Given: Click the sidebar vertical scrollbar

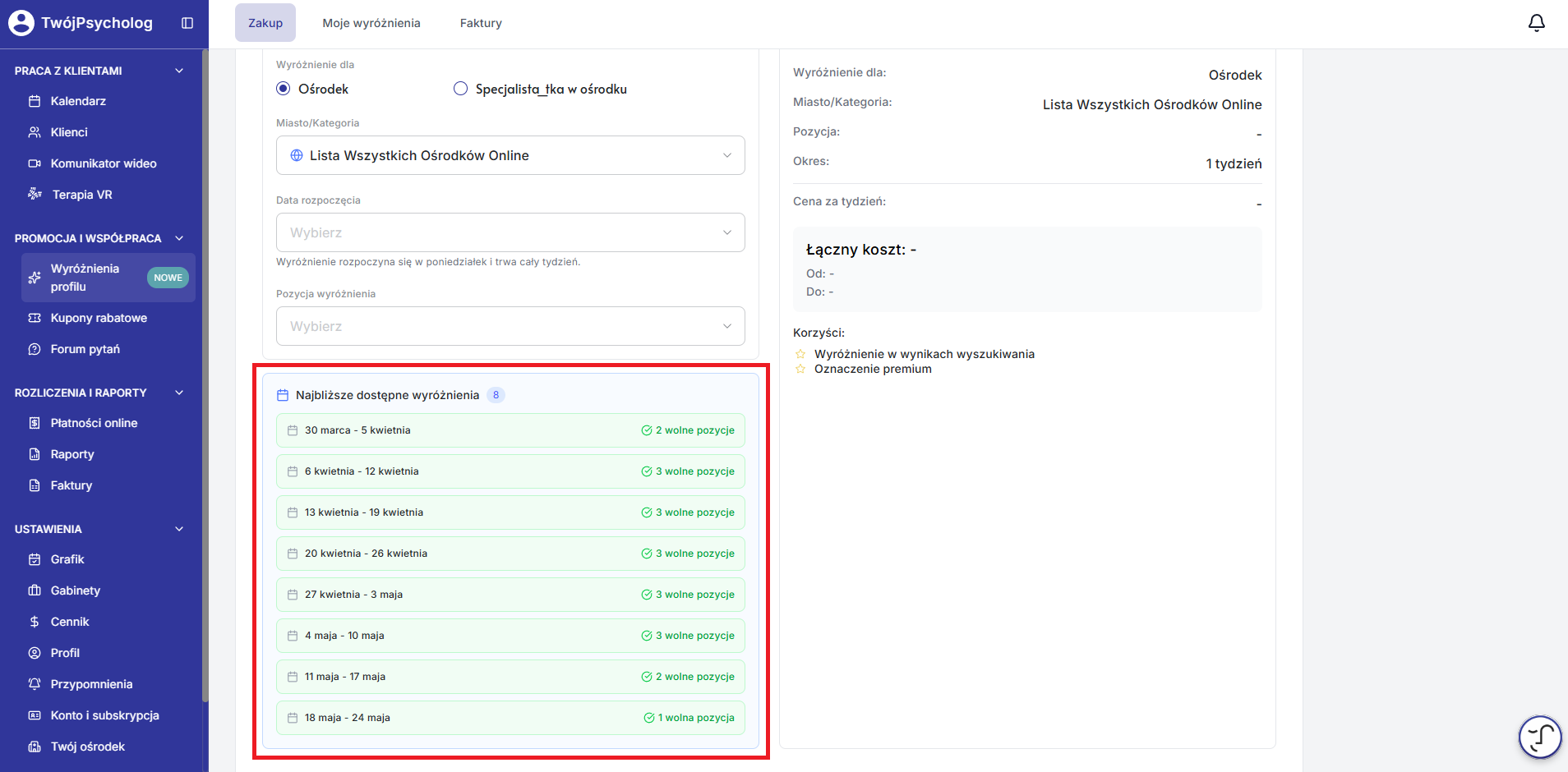Looking at the screenshot, I should (x=205, y=378).
